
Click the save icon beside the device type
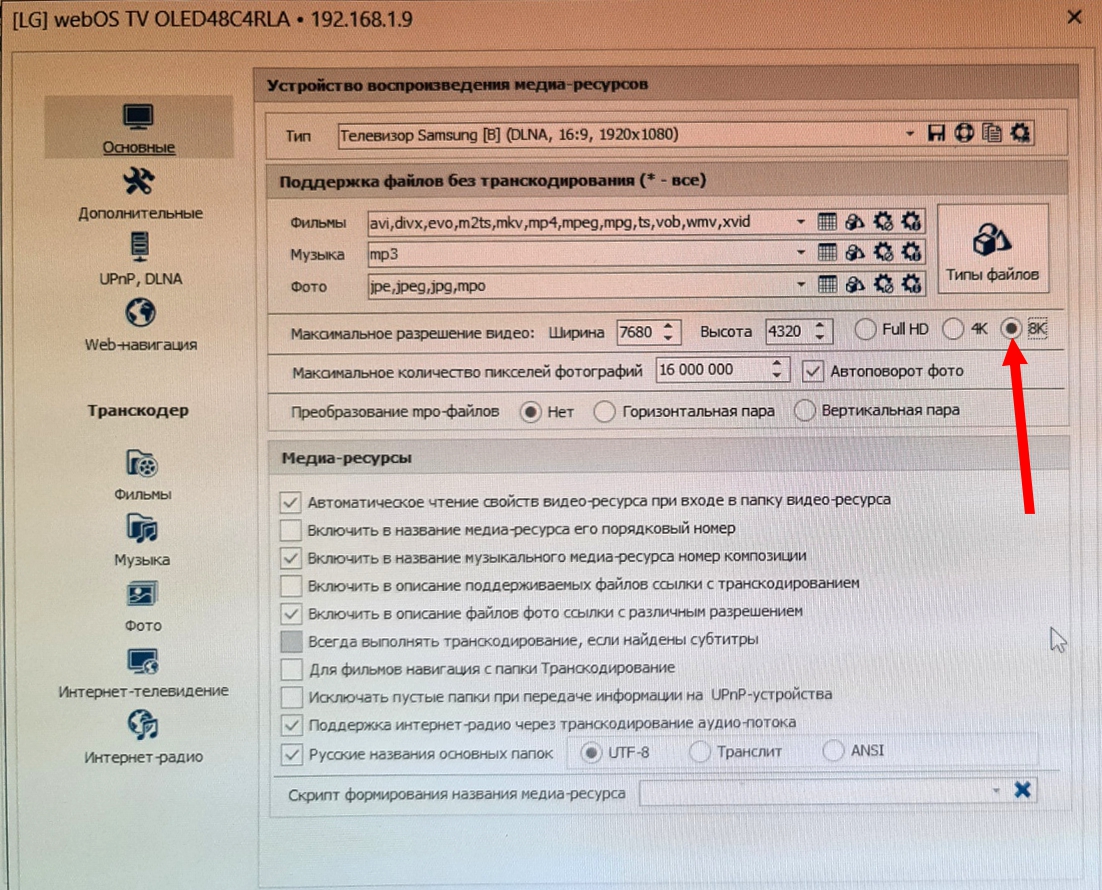(x=937, y=133)
